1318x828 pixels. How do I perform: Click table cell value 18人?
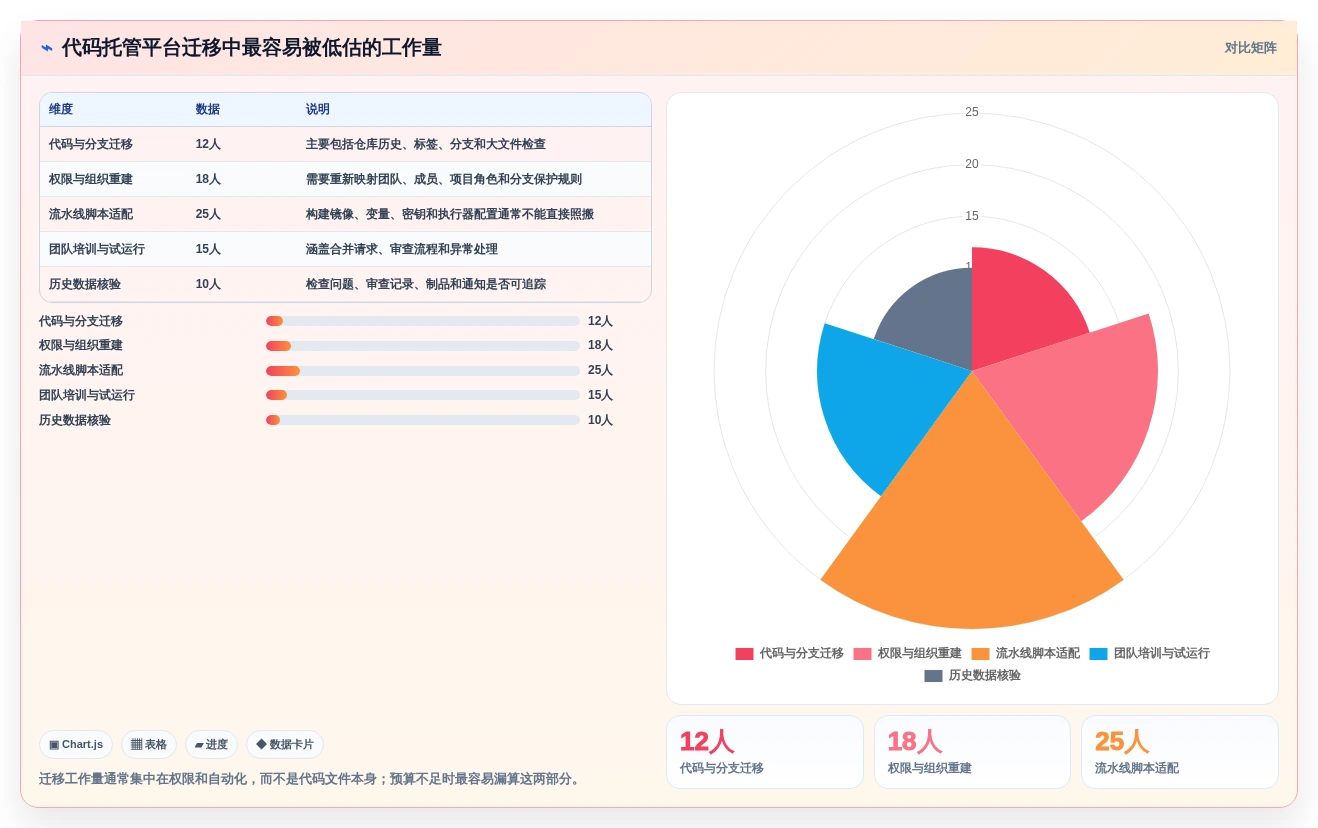(x=208, y=179)
